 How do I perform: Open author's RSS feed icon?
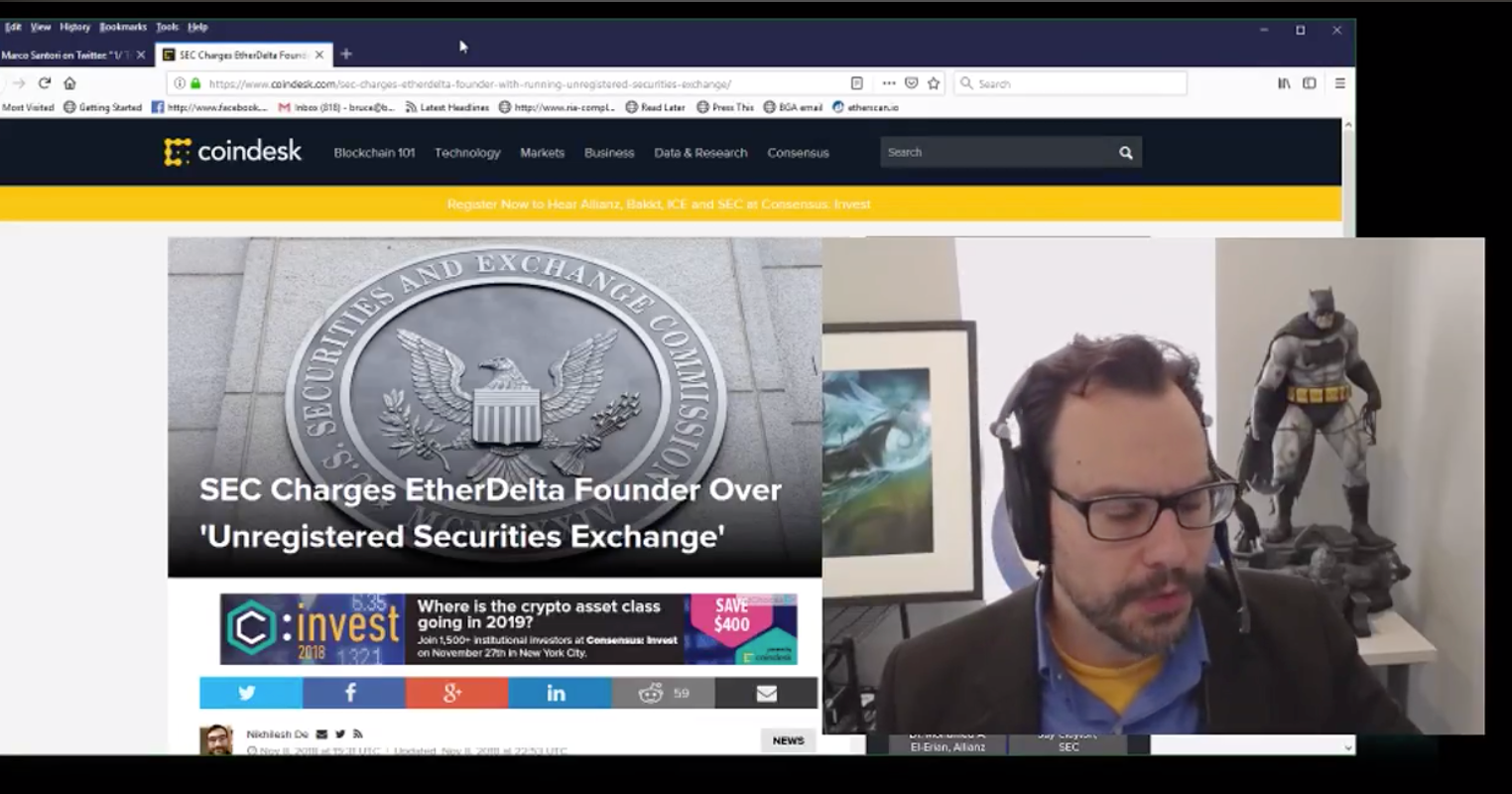[x=357, y=734]
